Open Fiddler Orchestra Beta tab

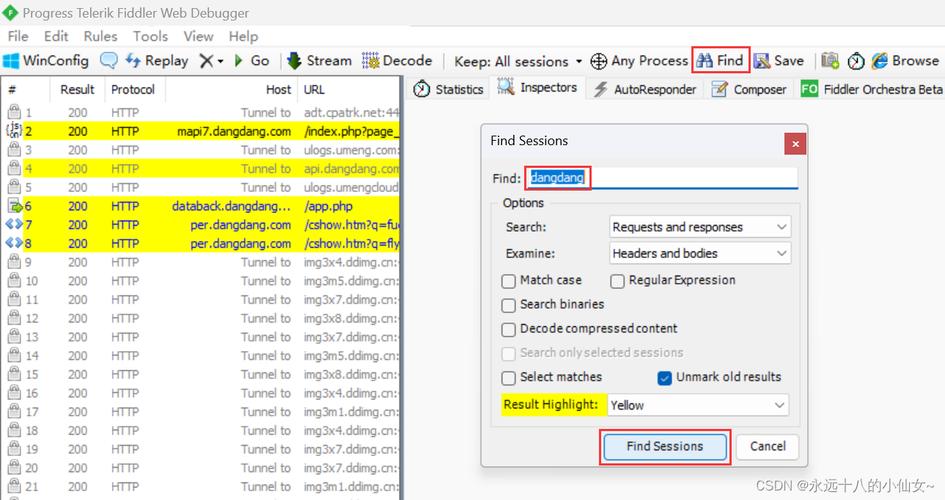(871, 89)
